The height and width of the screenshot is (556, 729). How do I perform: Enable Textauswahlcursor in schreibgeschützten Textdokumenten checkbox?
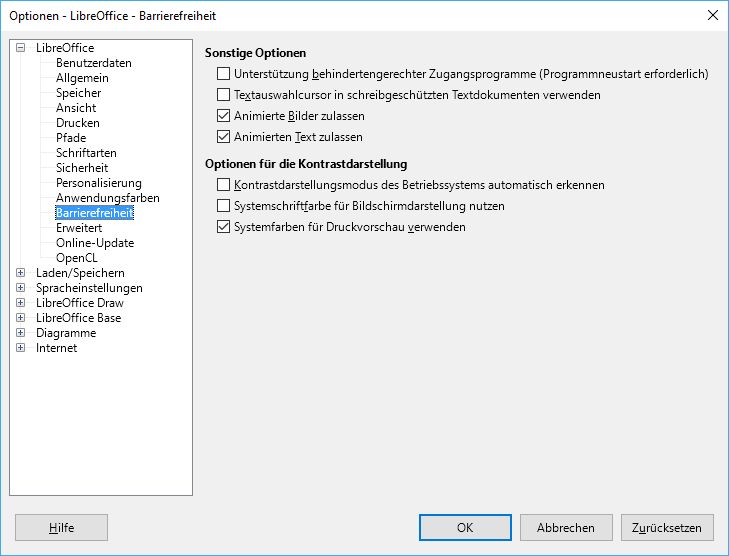[224, 94]
